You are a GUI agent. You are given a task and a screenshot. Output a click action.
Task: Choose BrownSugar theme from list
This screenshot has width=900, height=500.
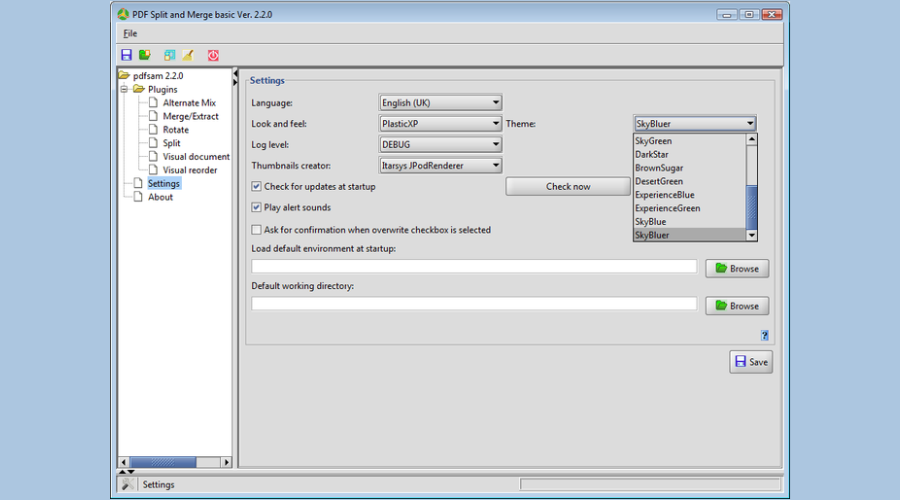tap(689, 168)
